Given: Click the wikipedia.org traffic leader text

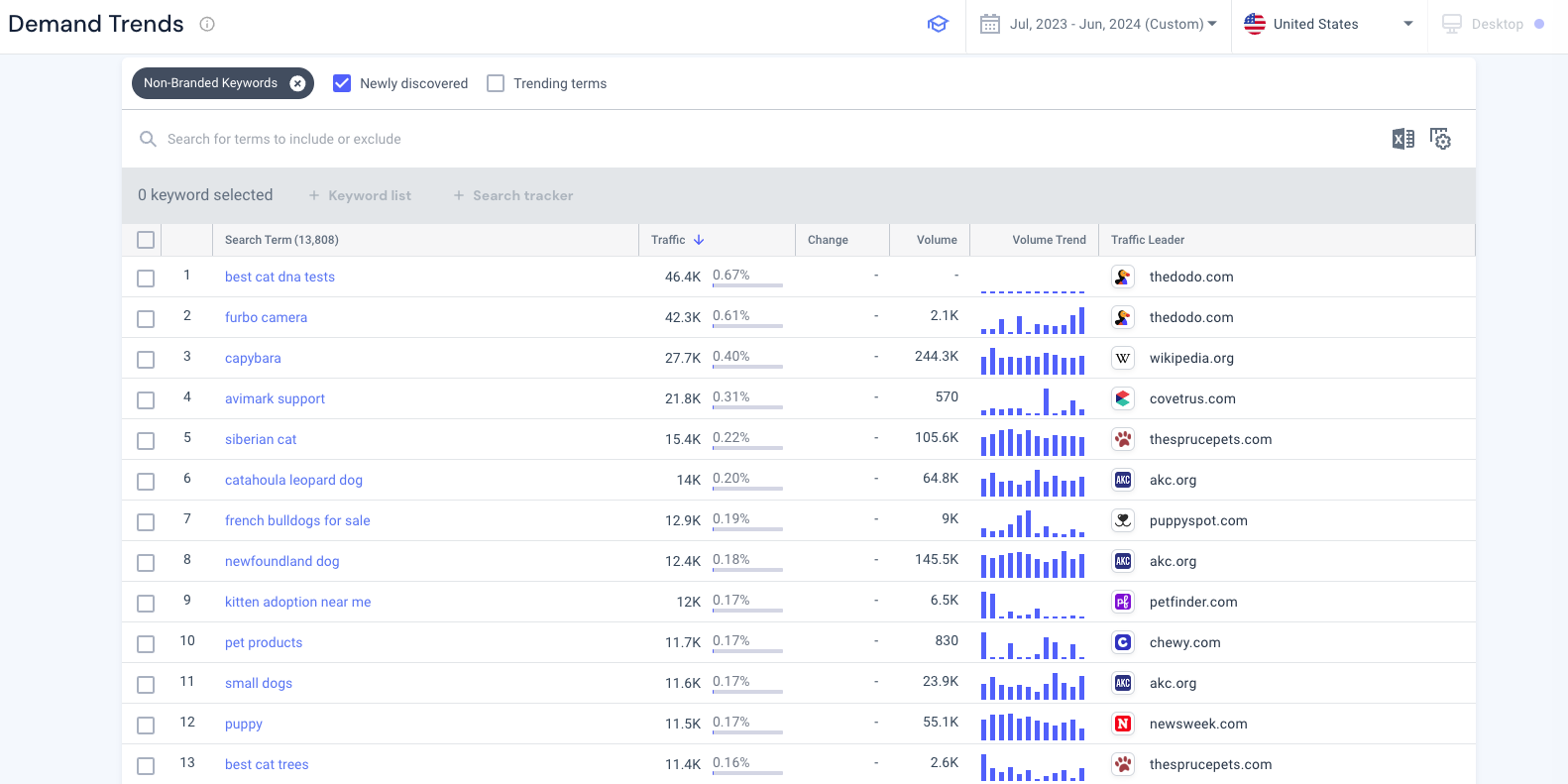Looking at the screenshot, I should [x=1191, y=358].
